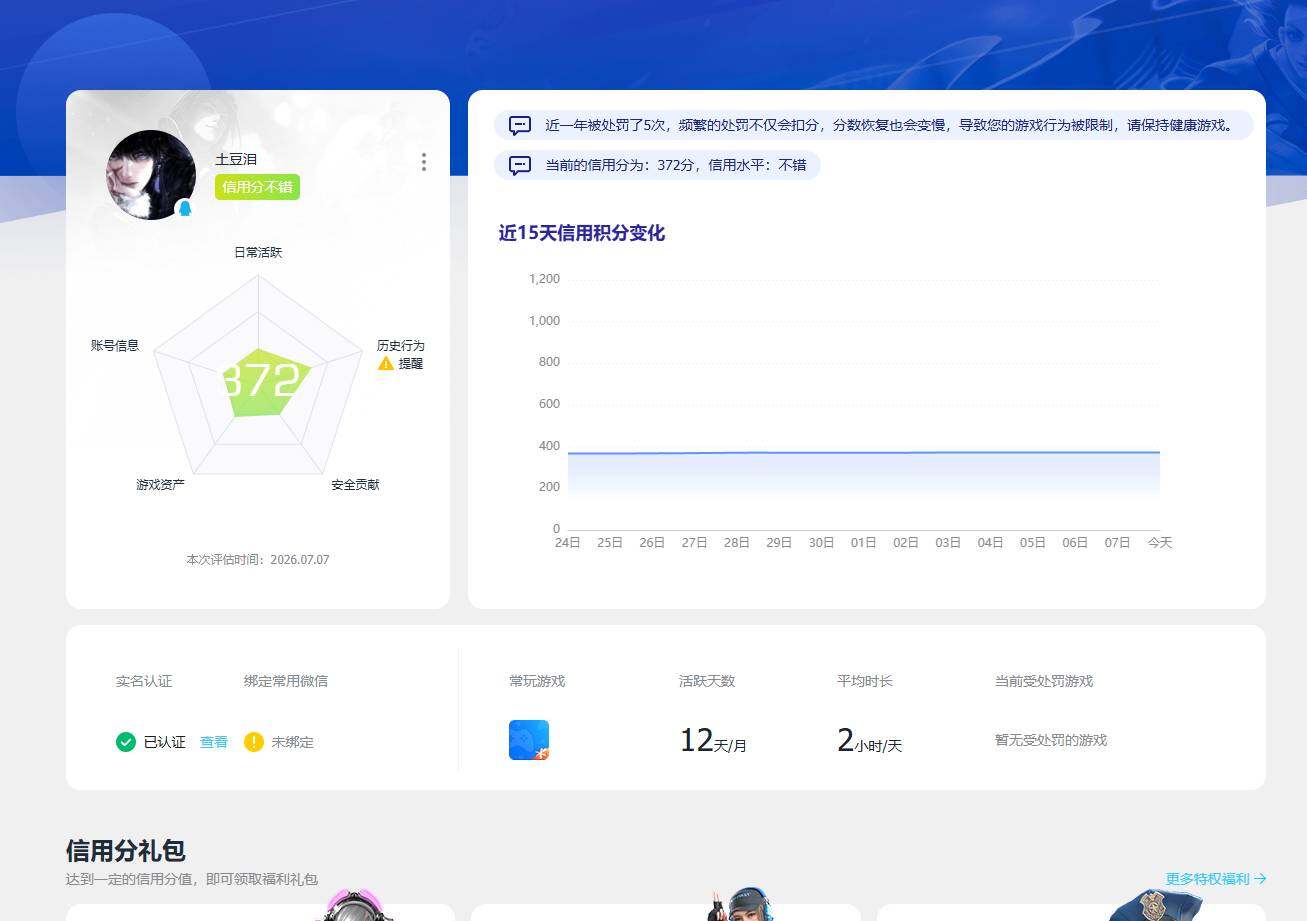Click the chat bubble icon before 近一年被处罚
This screenshot has height=921, width=1307.
[x=520, y=126]
